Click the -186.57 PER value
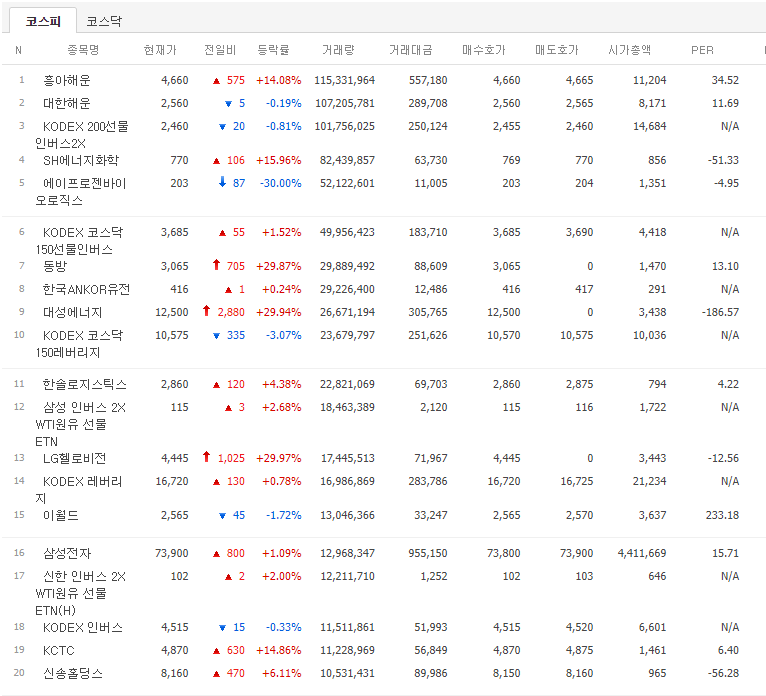Viewport: 766px width, 696px height. tap(720, 312)
